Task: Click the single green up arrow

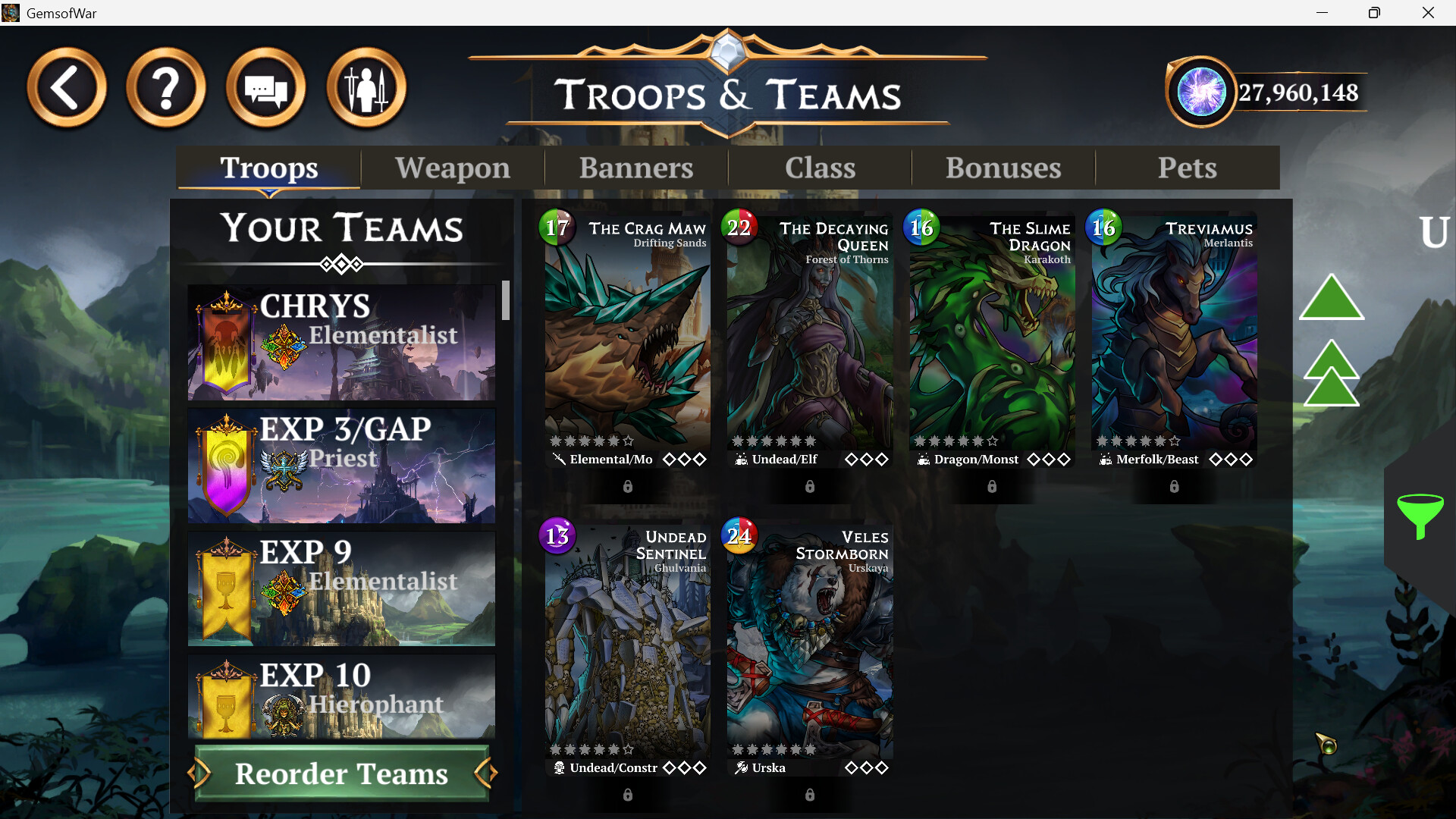Action: coord(1332,297)
